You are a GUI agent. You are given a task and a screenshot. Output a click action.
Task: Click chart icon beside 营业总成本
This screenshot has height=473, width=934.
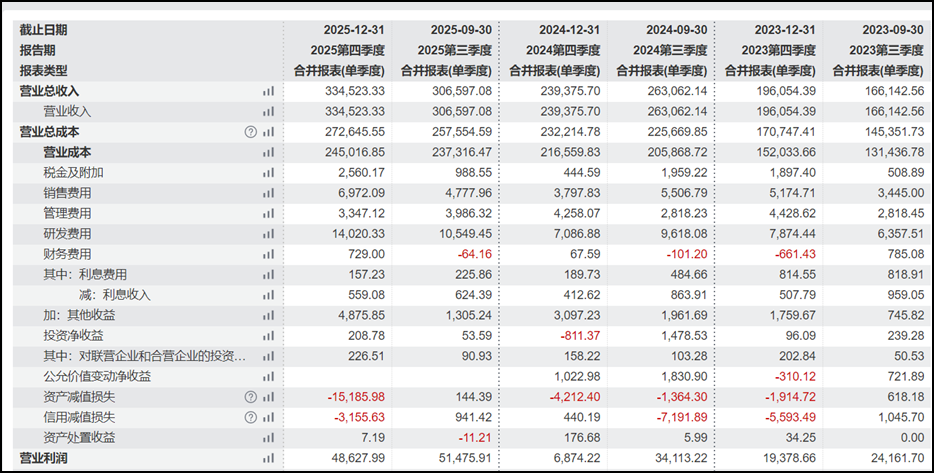pyautogui.click(x=268, y=132)
